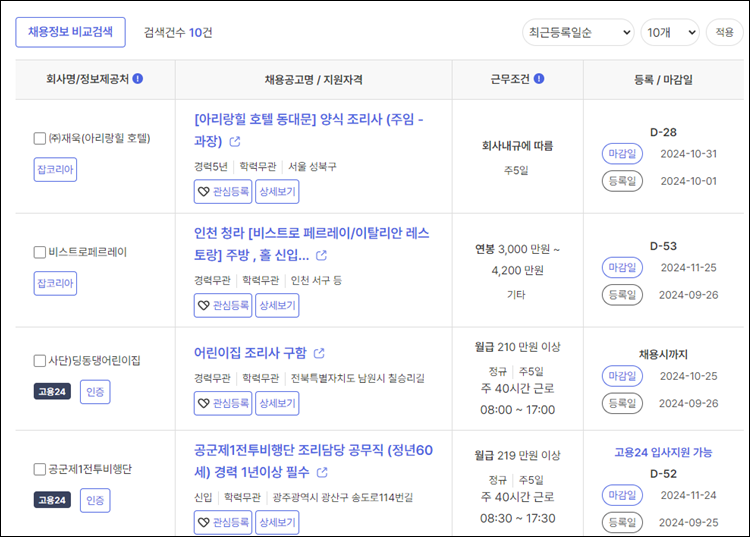Click 등록일 badge next to 2024-10-01

pyautogui.click(x=622, y=181)
